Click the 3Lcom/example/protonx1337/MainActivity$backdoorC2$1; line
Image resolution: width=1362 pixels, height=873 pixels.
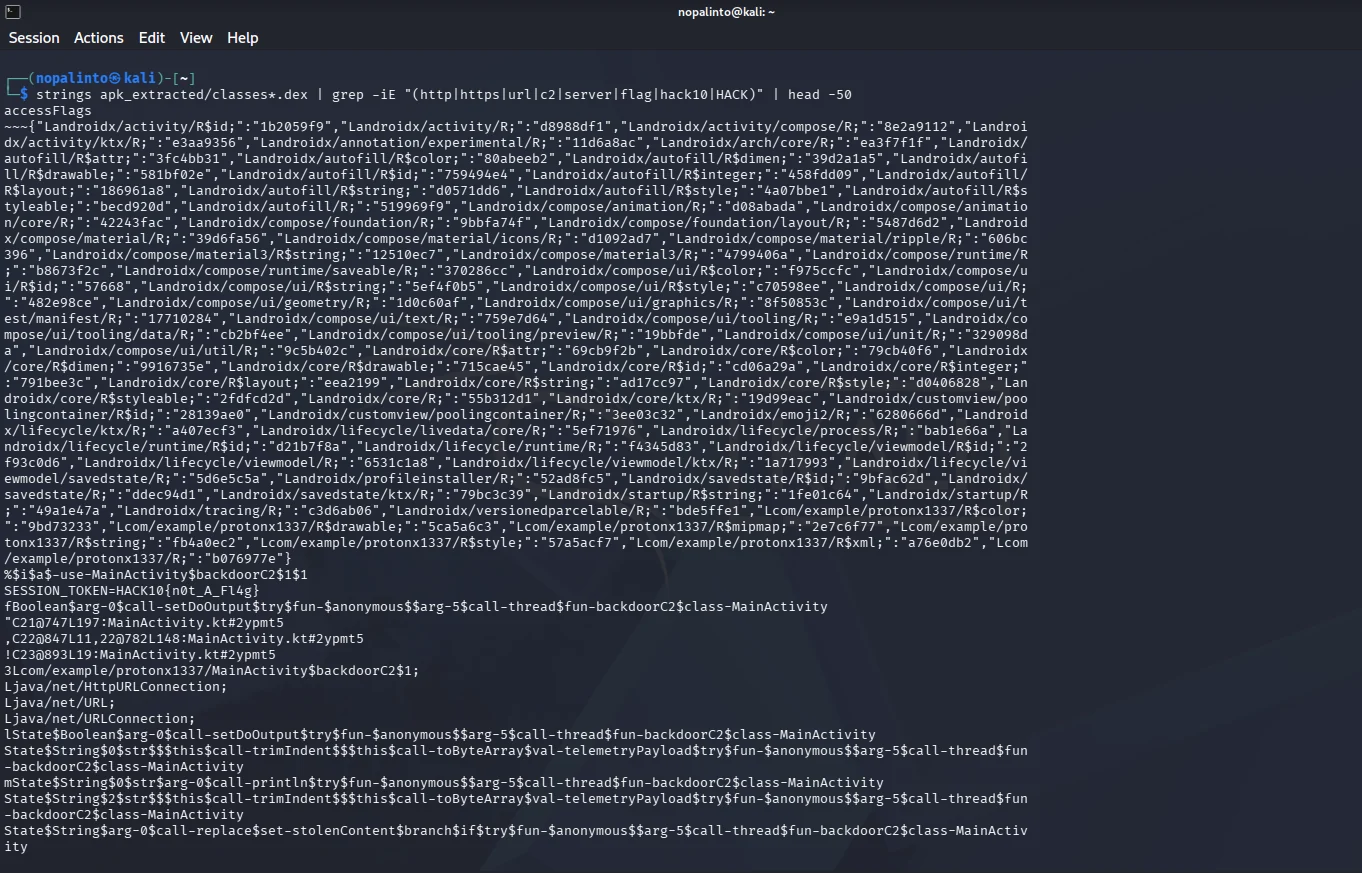(x=212, y=670)
